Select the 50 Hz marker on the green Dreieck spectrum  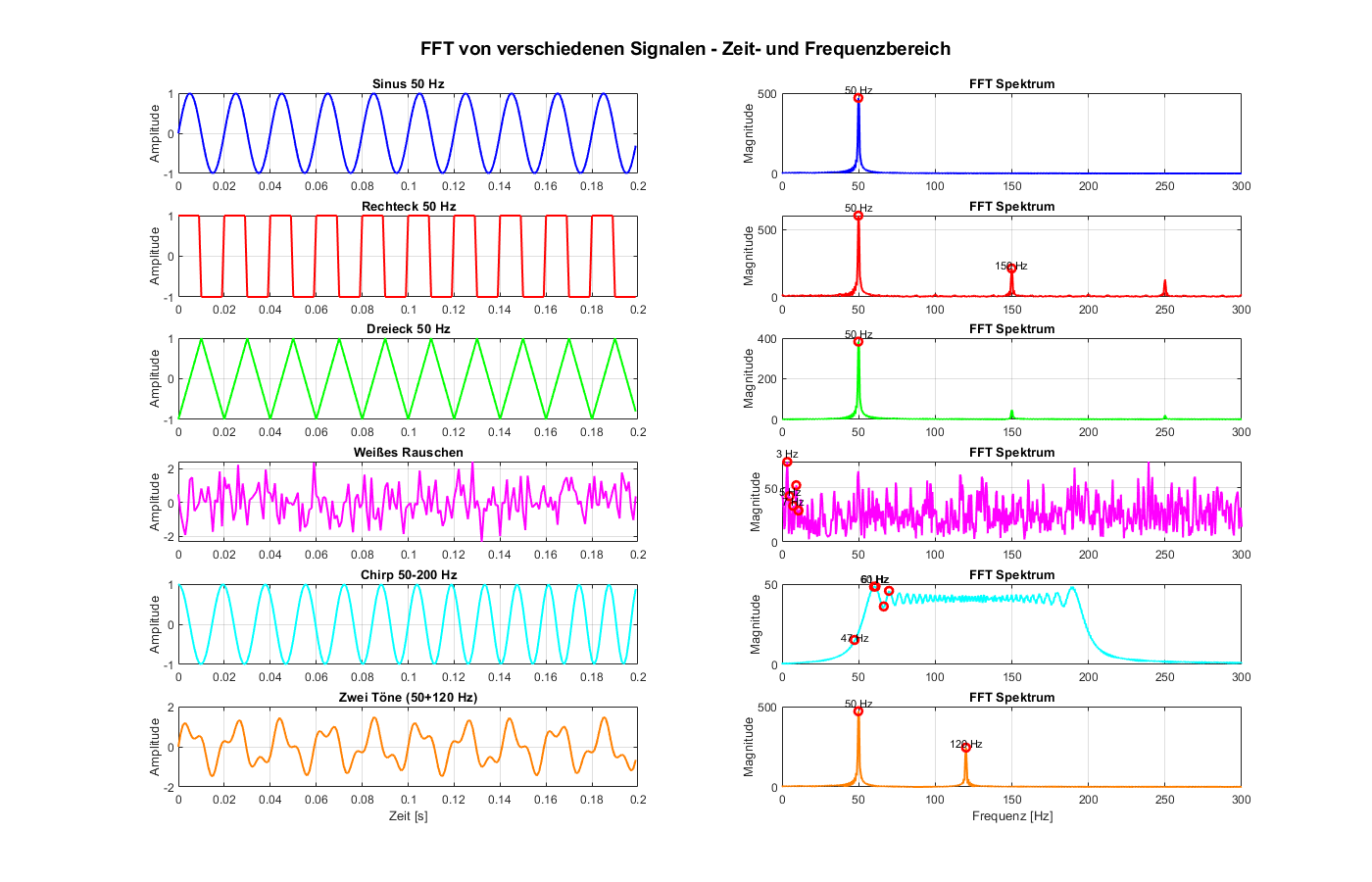click(x=858, y=341)
